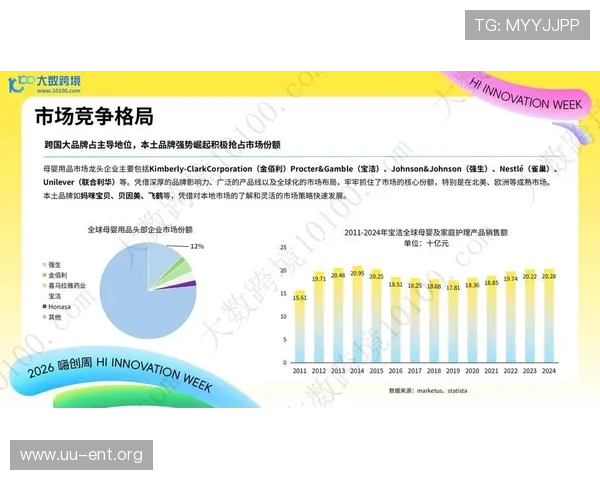Click the 17.81 value on the 2019 bar
The width and height of the screenshot is (600, 480).
453,287
